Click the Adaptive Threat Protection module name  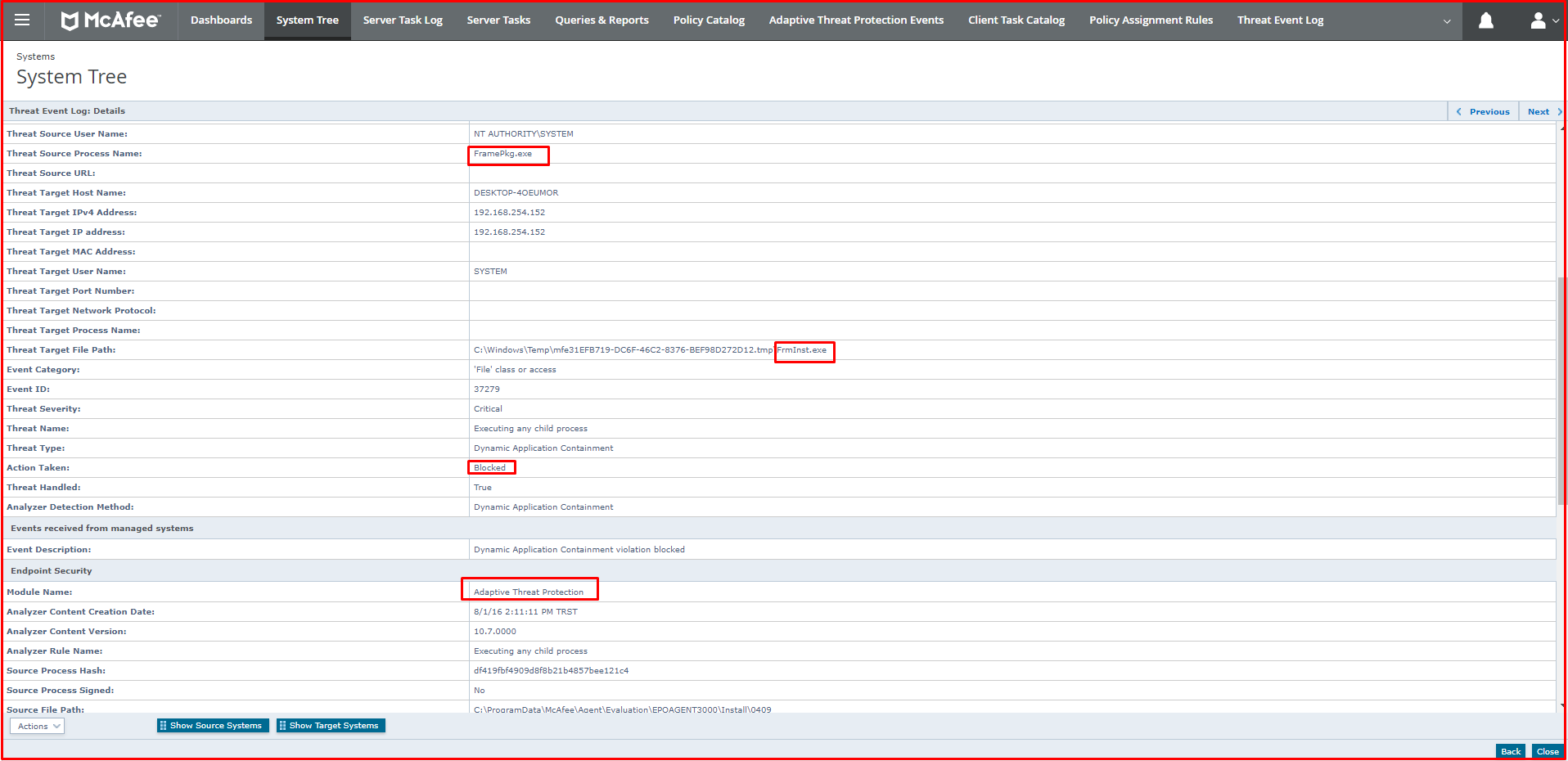tap(529, 592)
